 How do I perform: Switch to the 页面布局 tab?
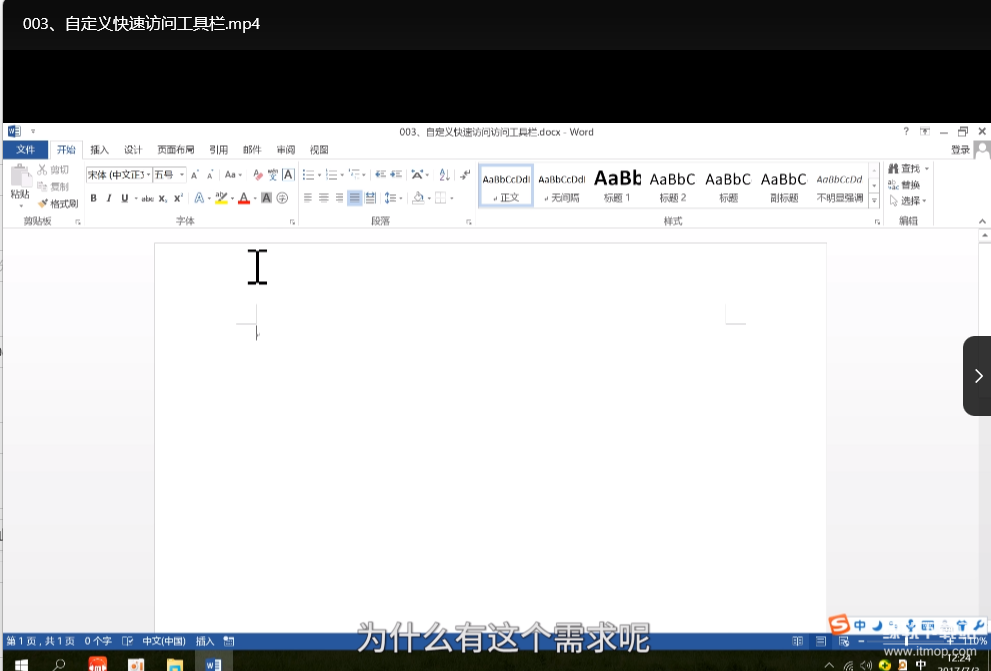pos(176,150)
